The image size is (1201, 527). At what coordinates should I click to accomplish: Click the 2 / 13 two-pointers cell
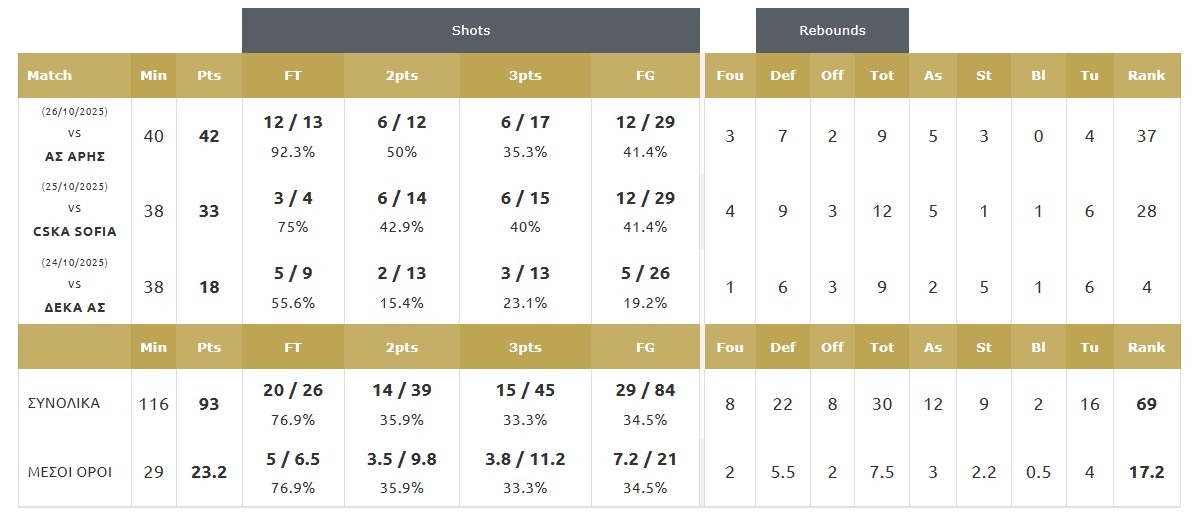tap(402, 273)
